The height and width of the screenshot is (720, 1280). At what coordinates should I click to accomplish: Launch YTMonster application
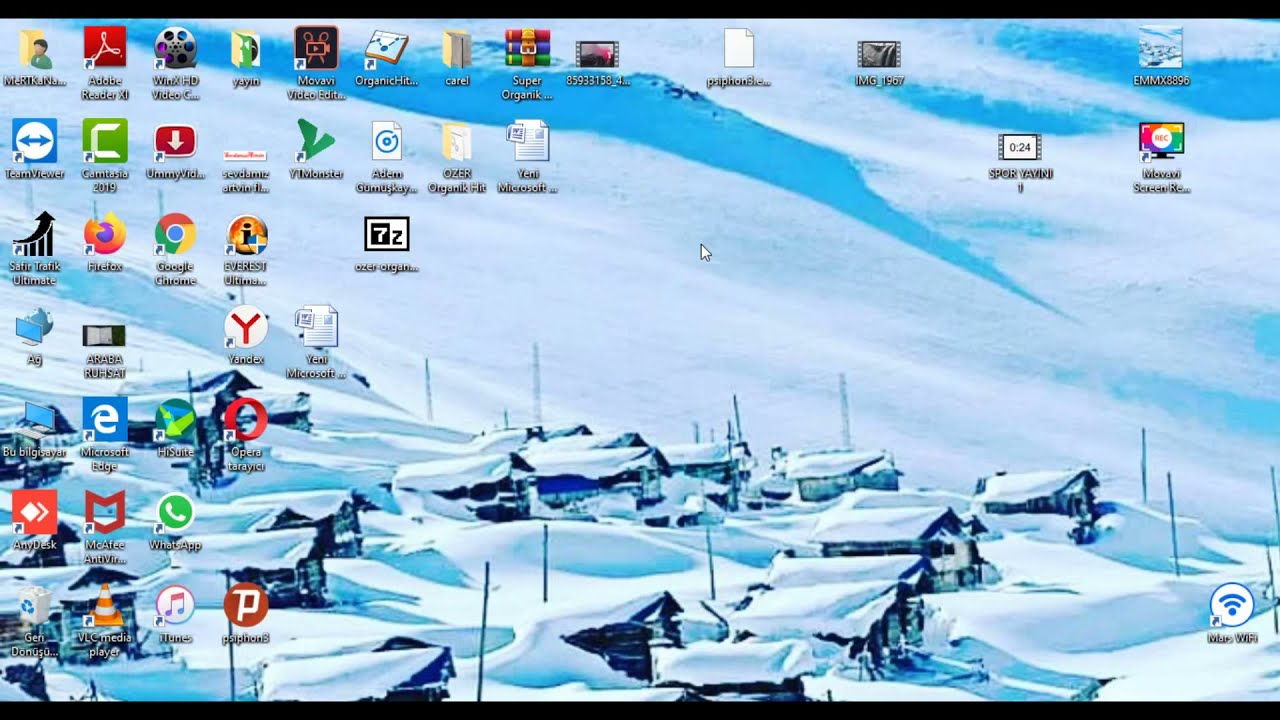point(316,141)
